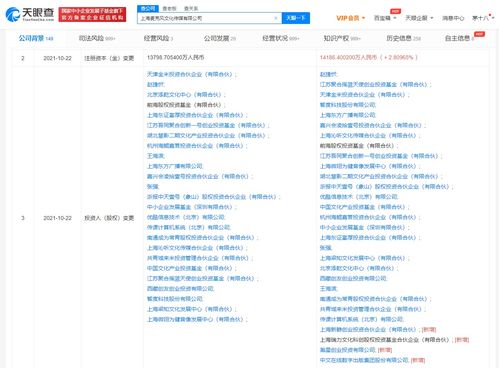The height and width of the screenshot is (368, 499).
Task: Select the 13798.705400万人民币 value
Action: click(175, 58)
